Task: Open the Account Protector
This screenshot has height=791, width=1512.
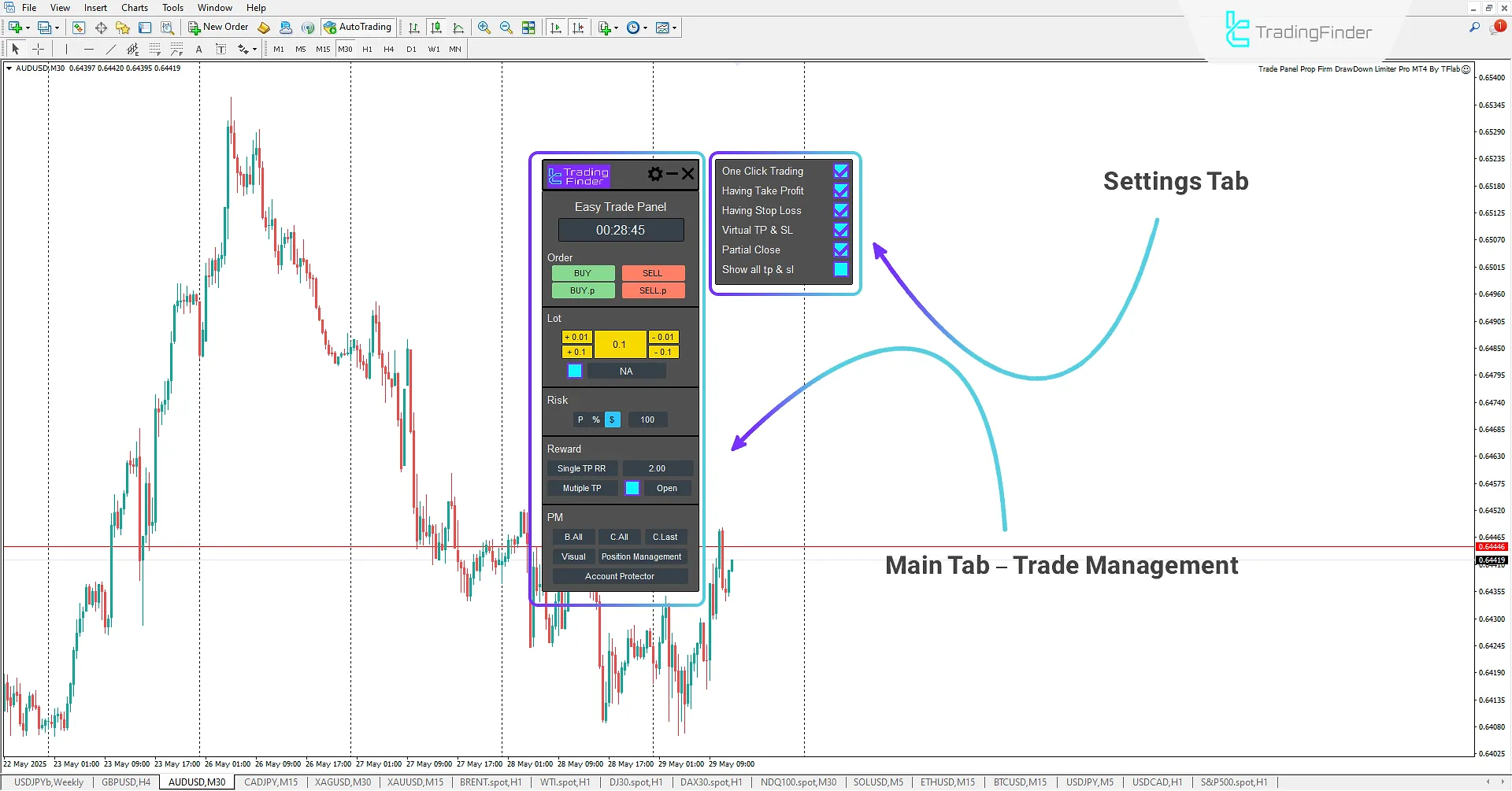Action: pos(619,575)
